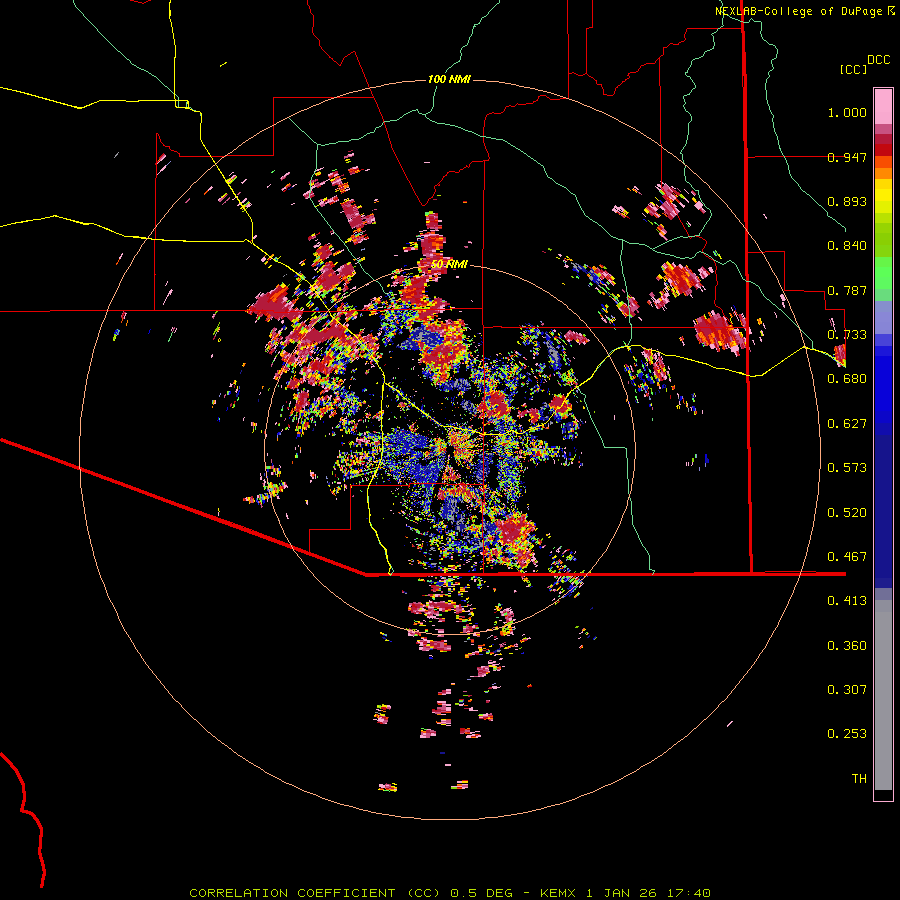
Task: Click the 0.467 value on the color scale
Action: 847,557
